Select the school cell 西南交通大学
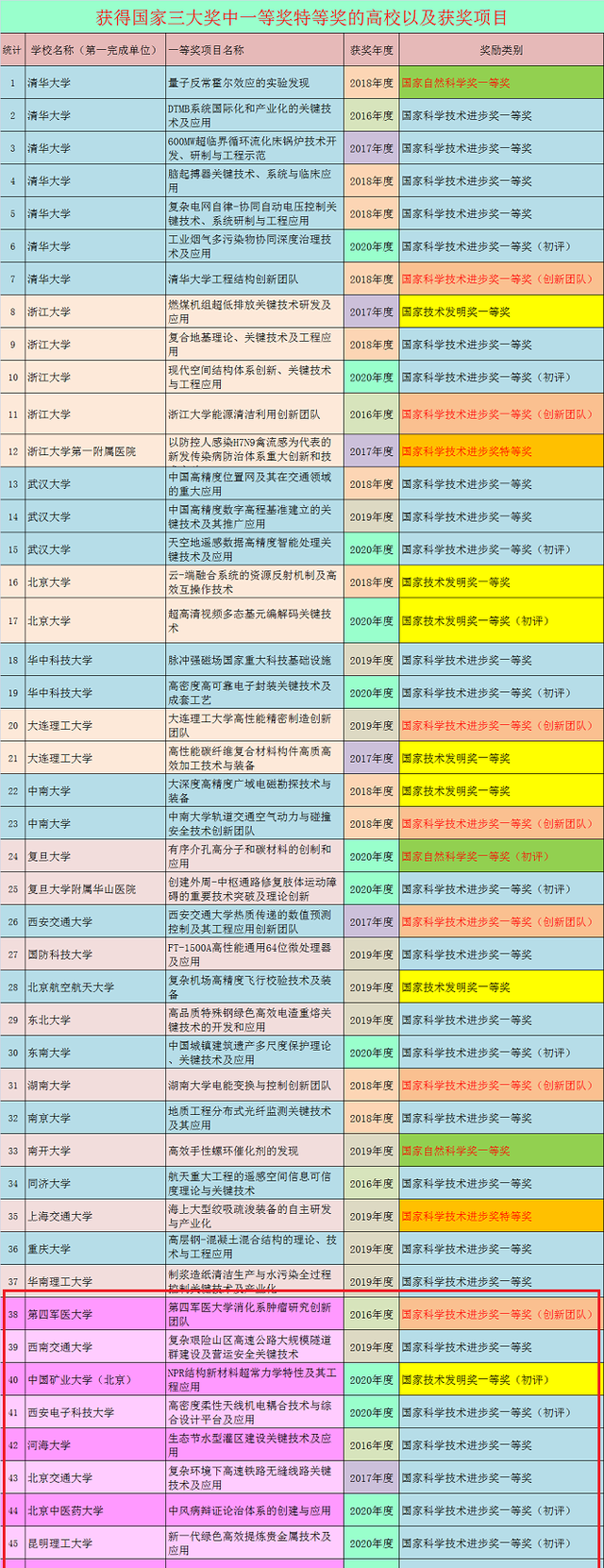The width and height of the screenshot is (604, 1568). [94, 1347]
